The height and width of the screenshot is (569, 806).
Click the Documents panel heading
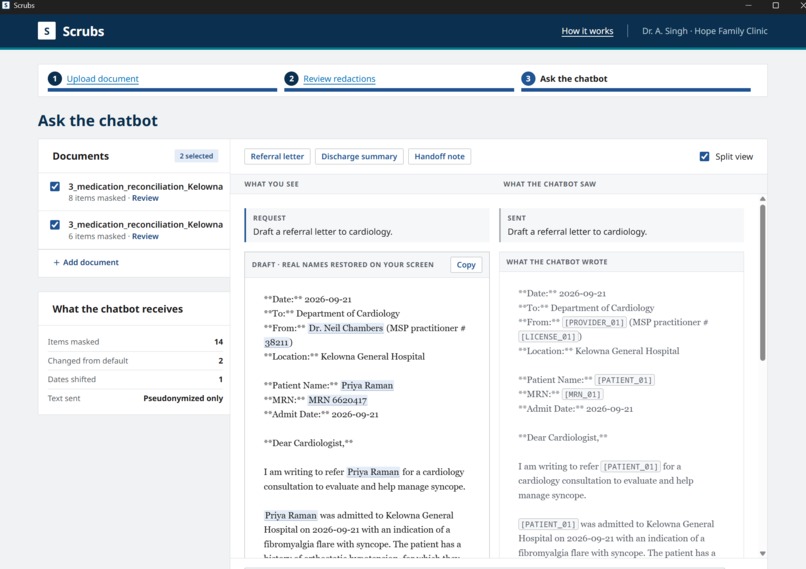point(81,156)
